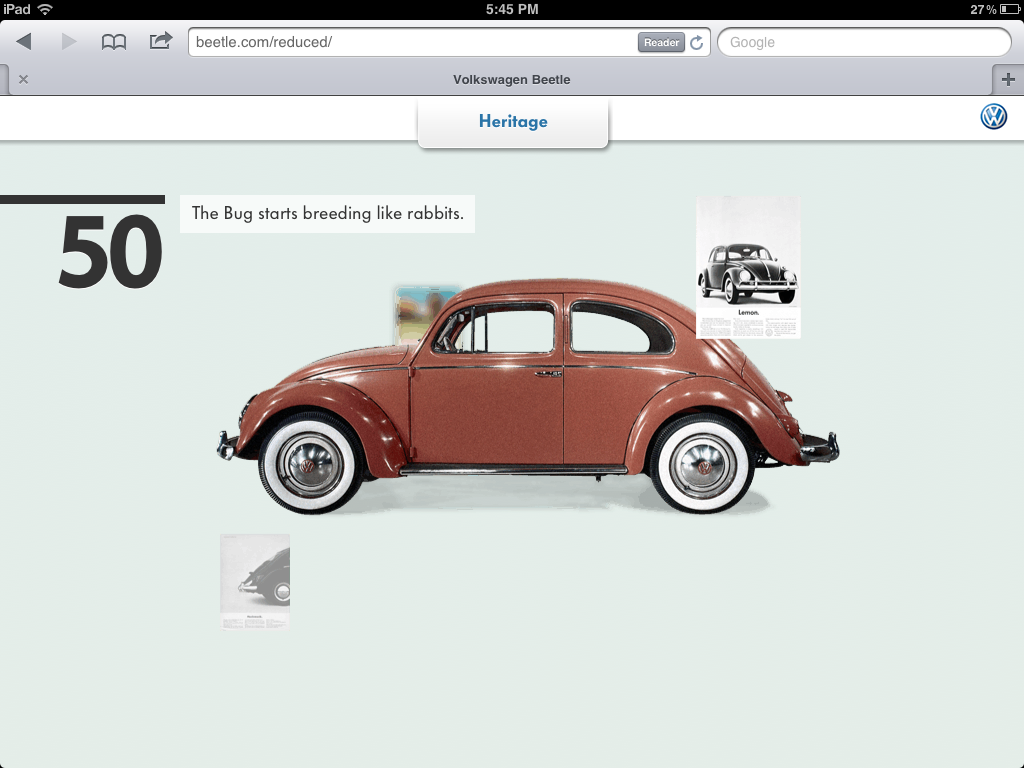
Task: Tap the Wi-Fi status icon
Action: (x=45, y=9)
